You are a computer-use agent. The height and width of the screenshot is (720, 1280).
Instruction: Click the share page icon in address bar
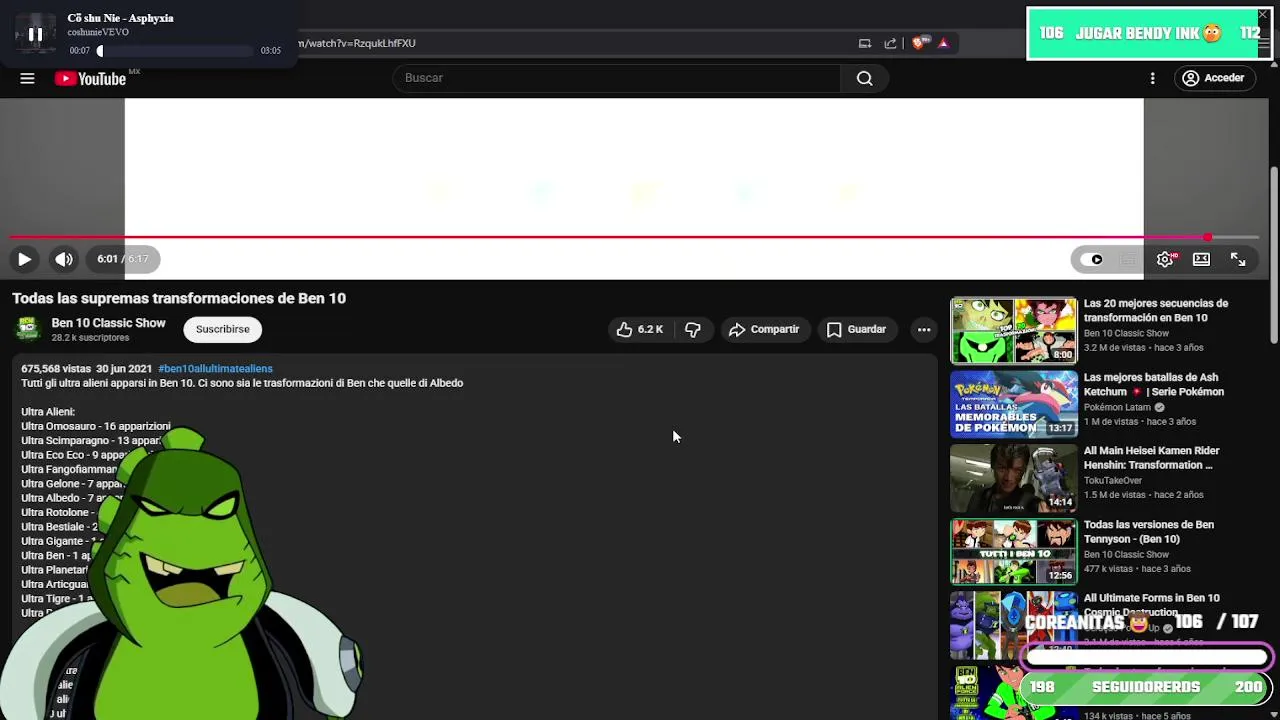point(890,43)
